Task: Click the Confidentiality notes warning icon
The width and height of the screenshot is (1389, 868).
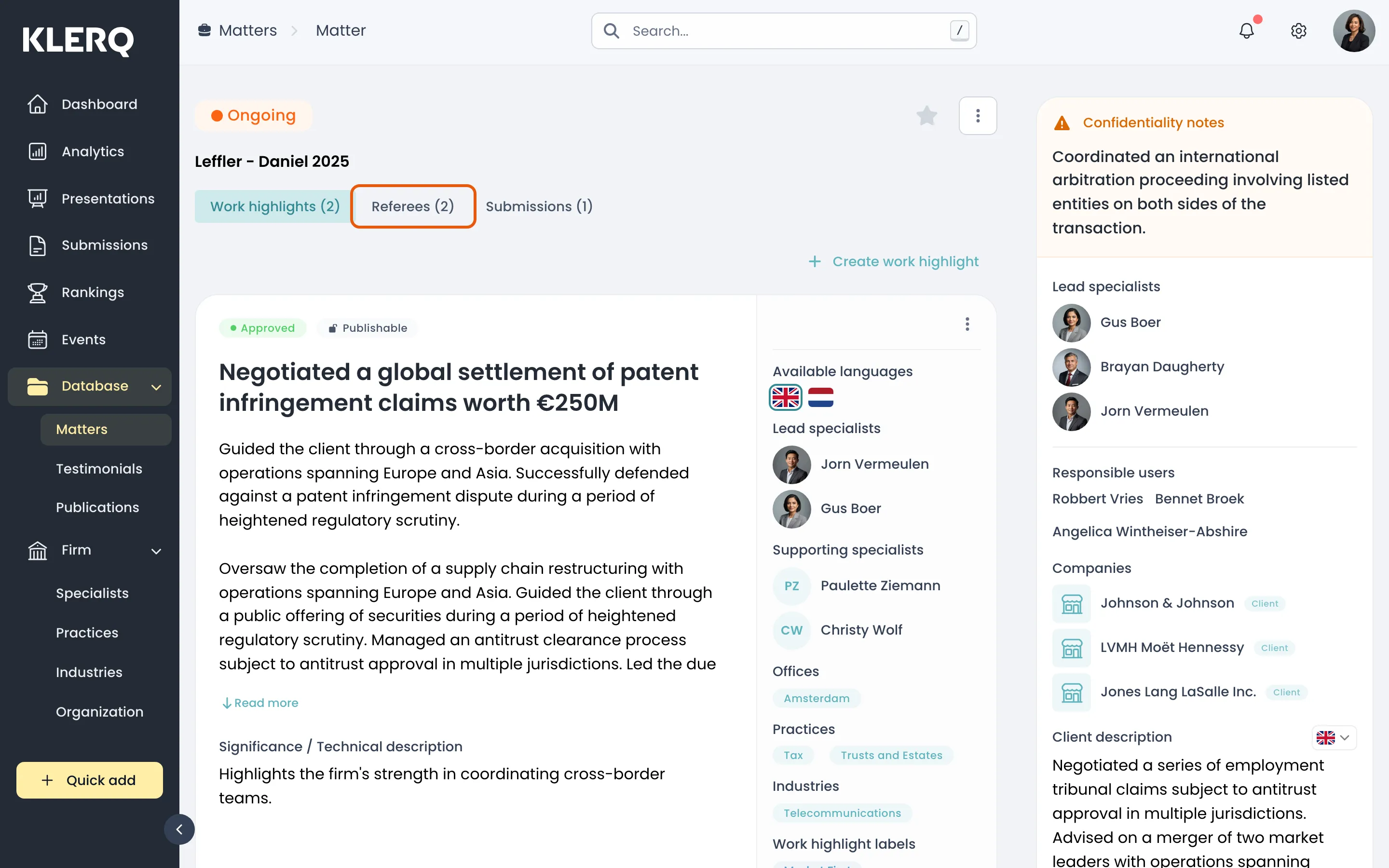Action: [x=1062, y=123]
